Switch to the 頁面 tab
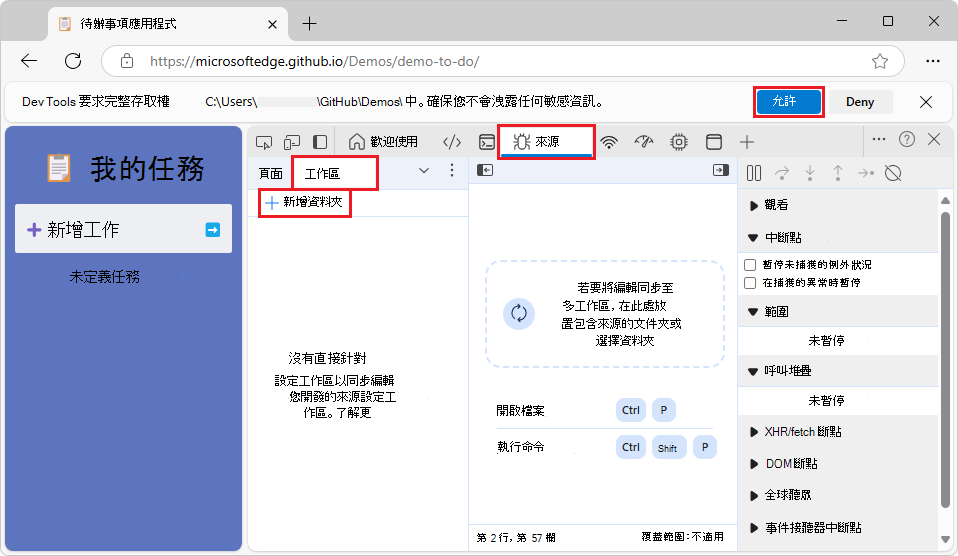Image resolution: width=958 pixels, height=556 pixels. tap(271, 174)
